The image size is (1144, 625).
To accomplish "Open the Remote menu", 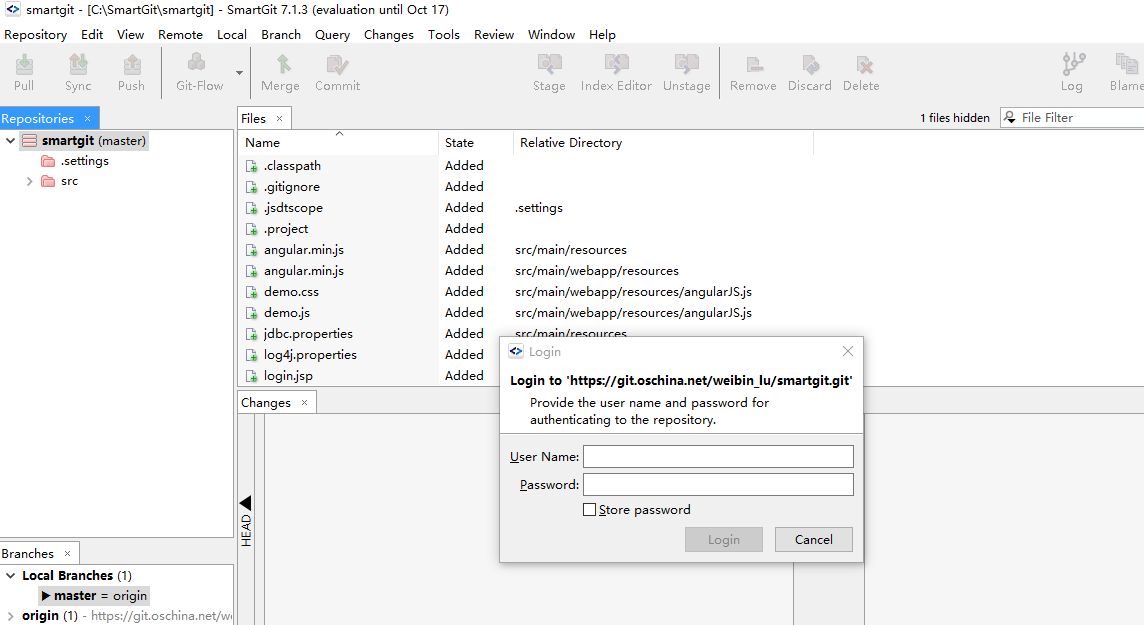I will pos(180,34).
